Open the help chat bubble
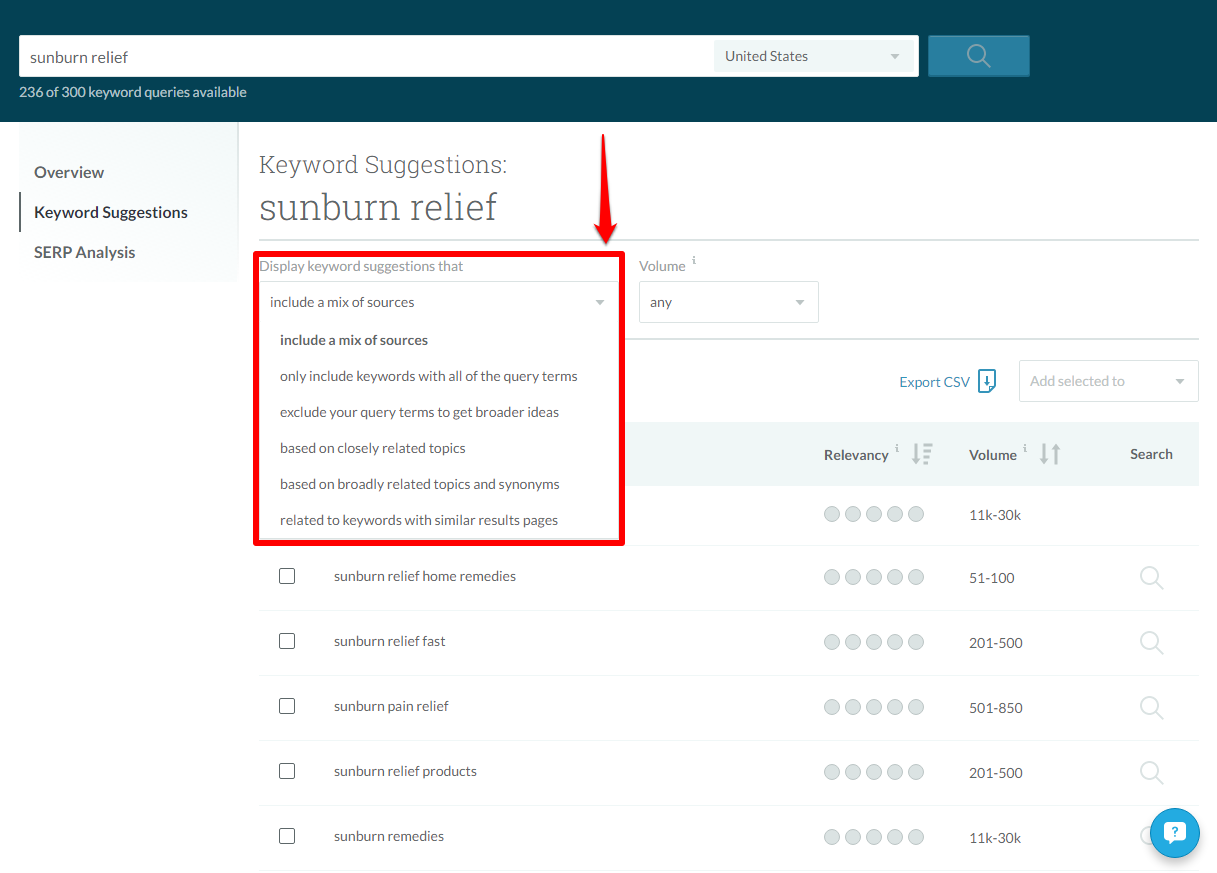The image size is (1217, 873). 1174,833
